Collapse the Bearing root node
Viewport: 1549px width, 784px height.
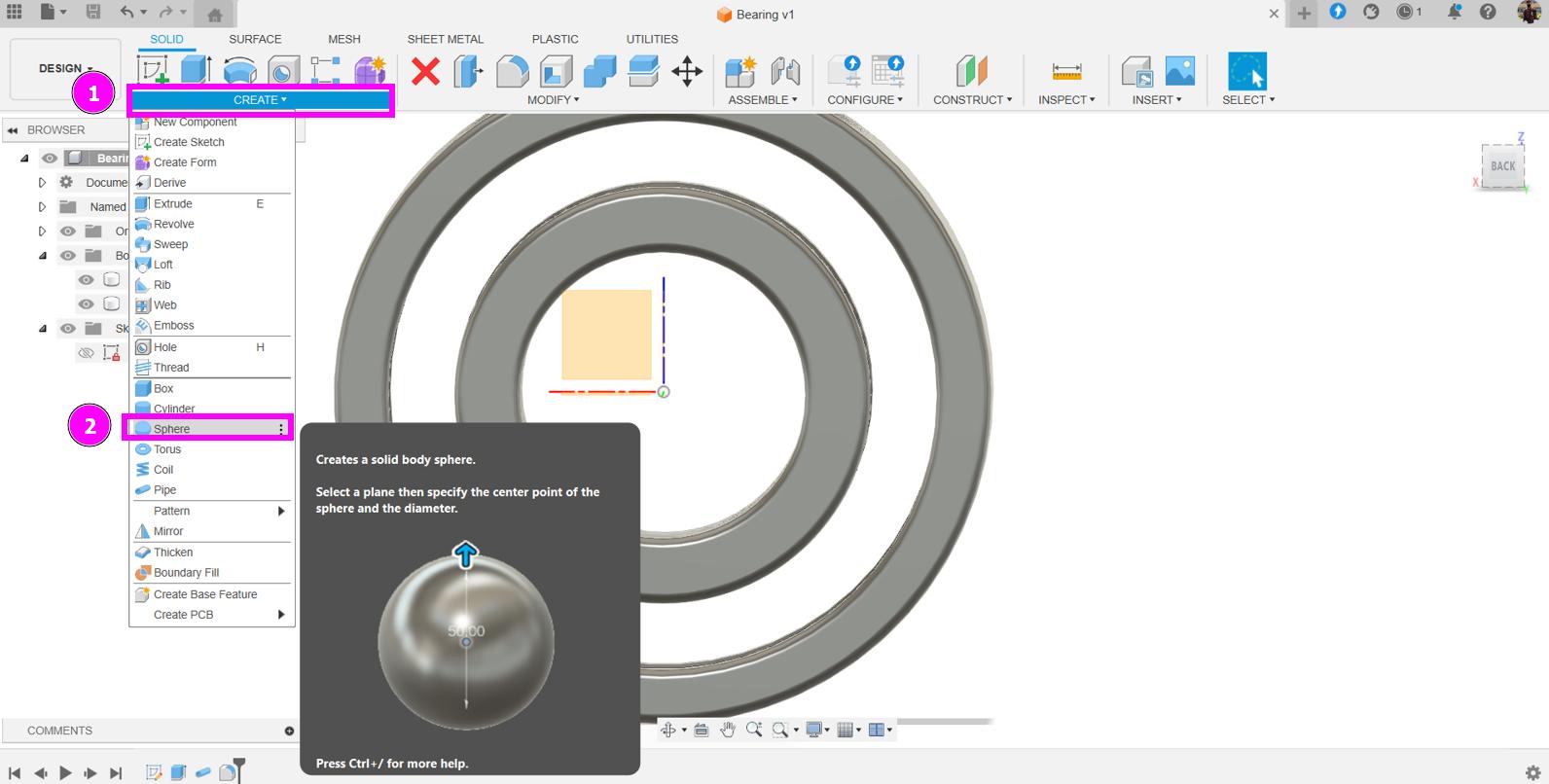[25, 158]
